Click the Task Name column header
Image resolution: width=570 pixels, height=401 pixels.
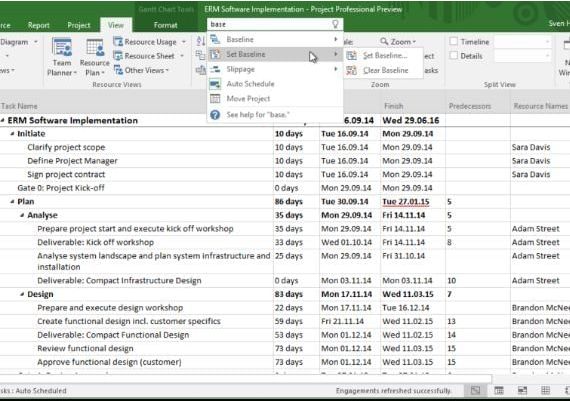[x=19, y=106]
